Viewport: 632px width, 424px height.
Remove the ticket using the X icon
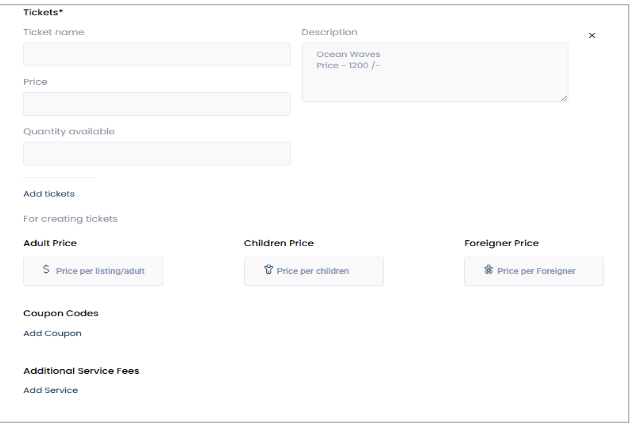point(592,36)
